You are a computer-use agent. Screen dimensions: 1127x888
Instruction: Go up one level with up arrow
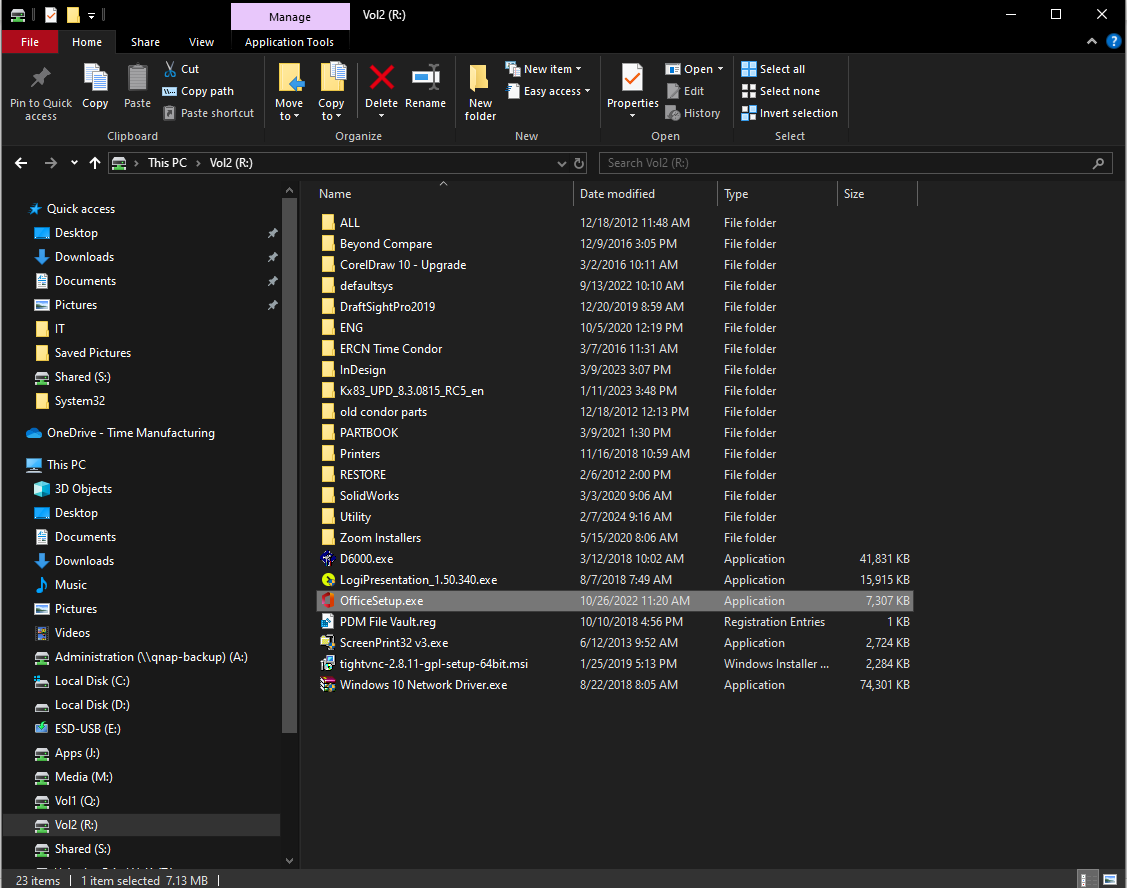pyautogui.click(x=95, y=163)
